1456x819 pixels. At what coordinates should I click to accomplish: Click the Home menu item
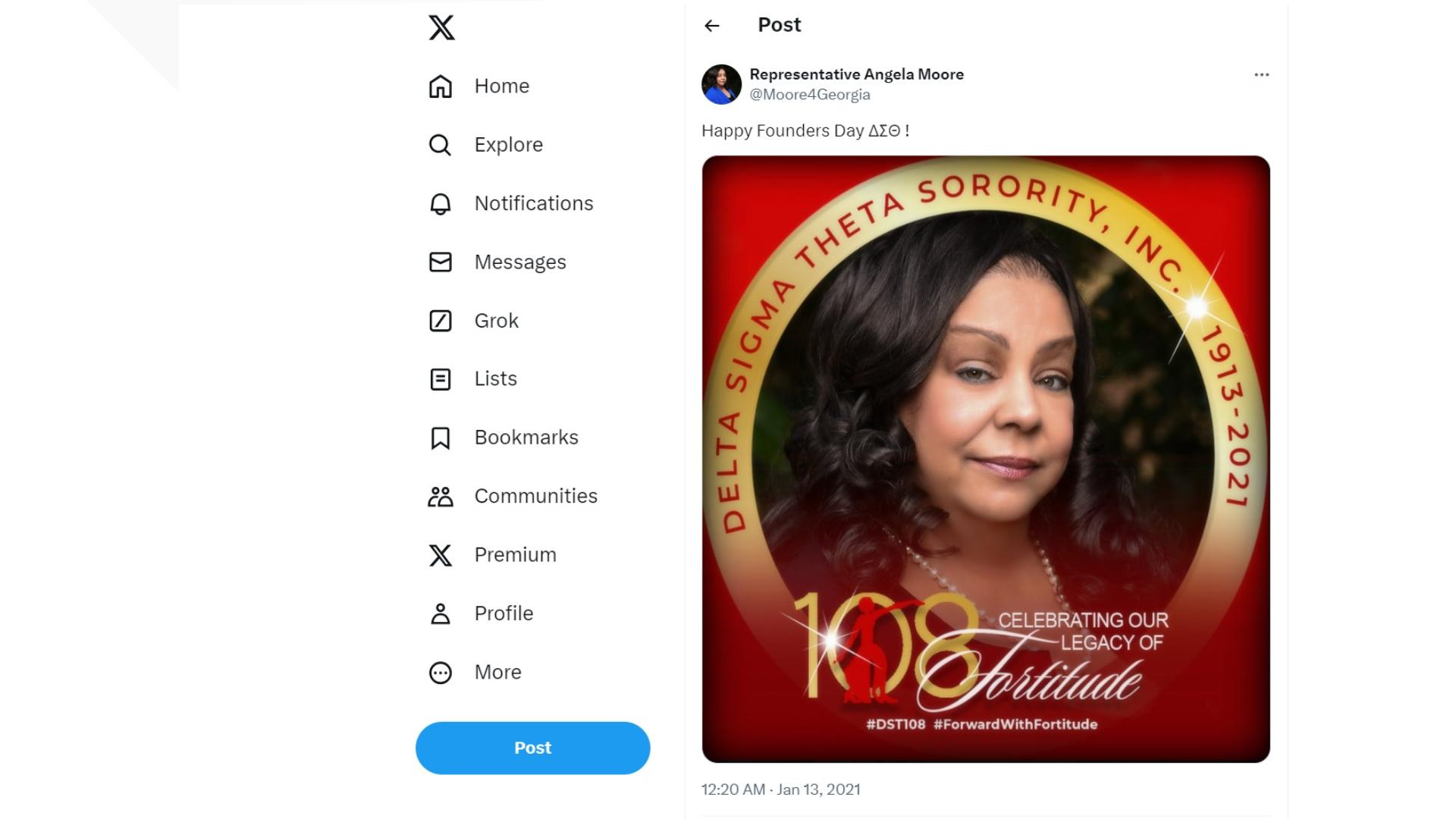501,86
